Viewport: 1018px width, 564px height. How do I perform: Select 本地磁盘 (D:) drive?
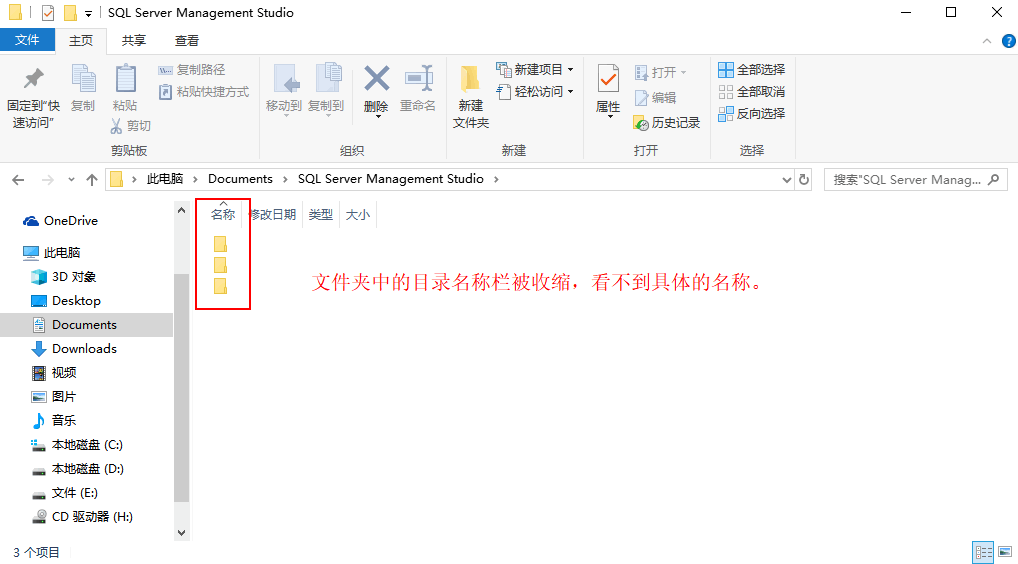(78, 469)
